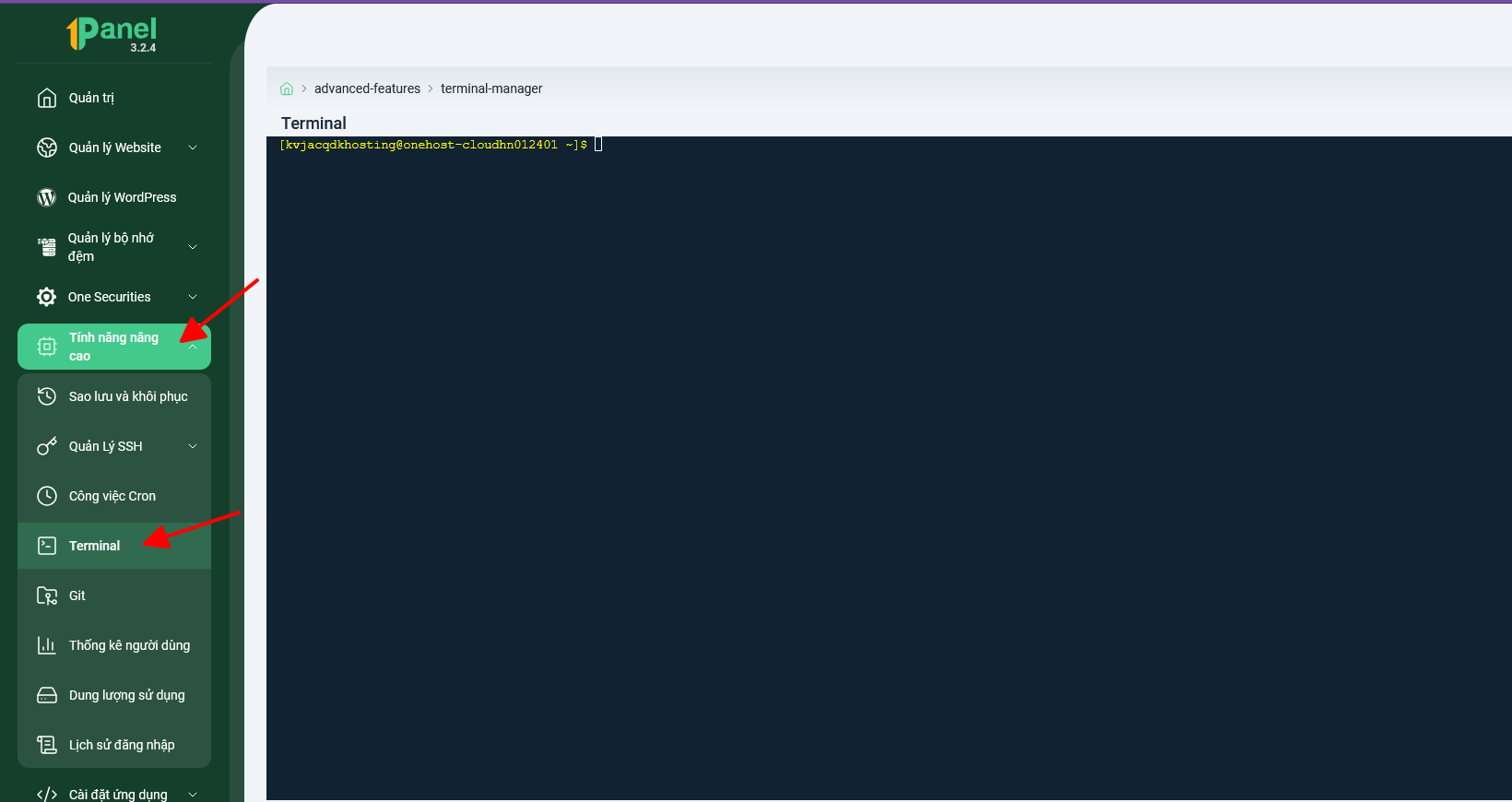The width and height of the screenshot is (1512, 802).
Task: Click the Sao lưu và khôi phục history icon
Action: [47, 396]
